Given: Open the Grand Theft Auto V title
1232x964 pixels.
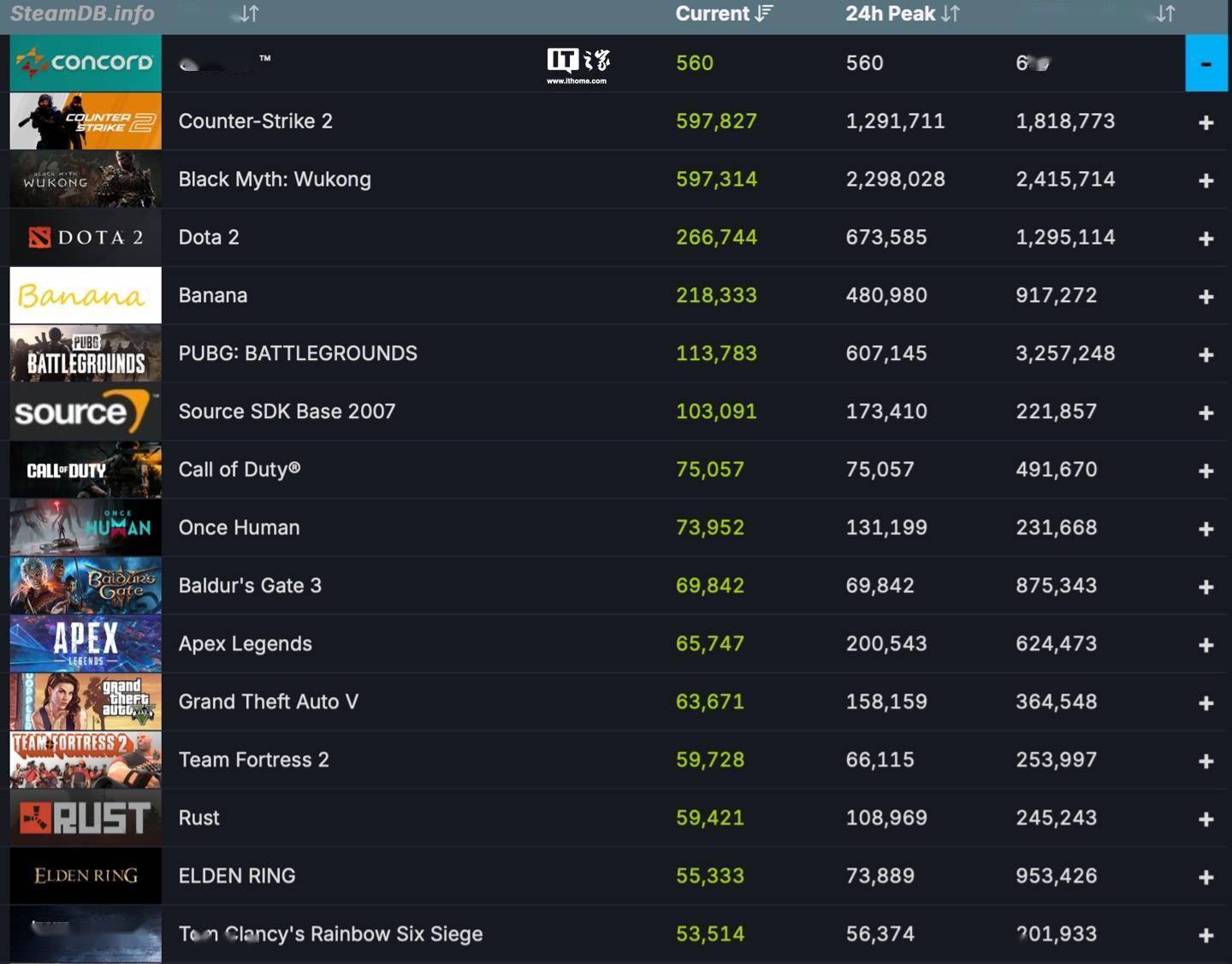Looking at the screenshot, I should coord(269,702).
